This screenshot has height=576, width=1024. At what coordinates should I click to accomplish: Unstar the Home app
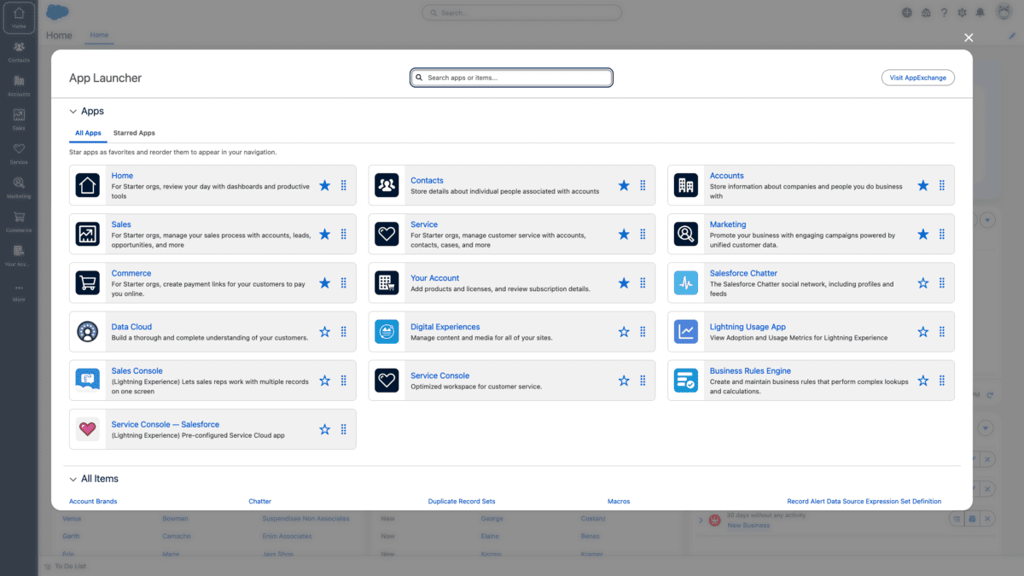[325, 185]
